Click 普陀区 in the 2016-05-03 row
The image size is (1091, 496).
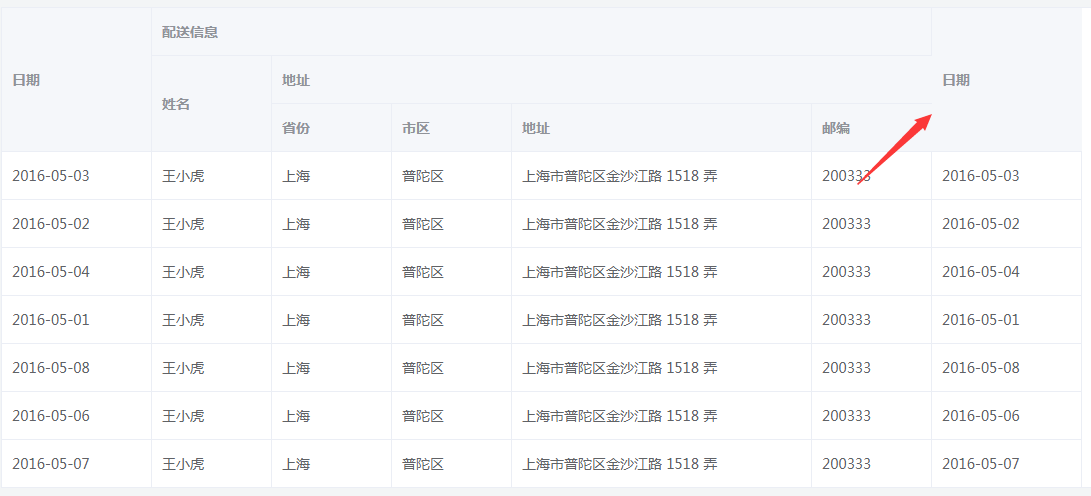[x=422, y=176]
